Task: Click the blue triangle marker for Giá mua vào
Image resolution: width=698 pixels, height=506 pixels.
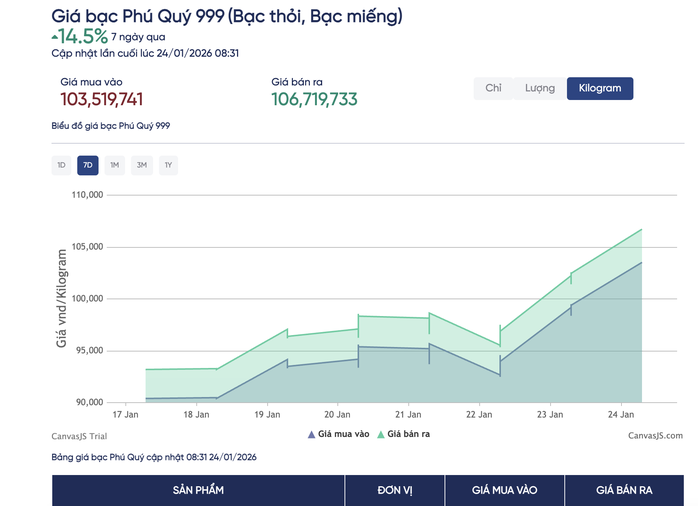Action: point(311,434)
